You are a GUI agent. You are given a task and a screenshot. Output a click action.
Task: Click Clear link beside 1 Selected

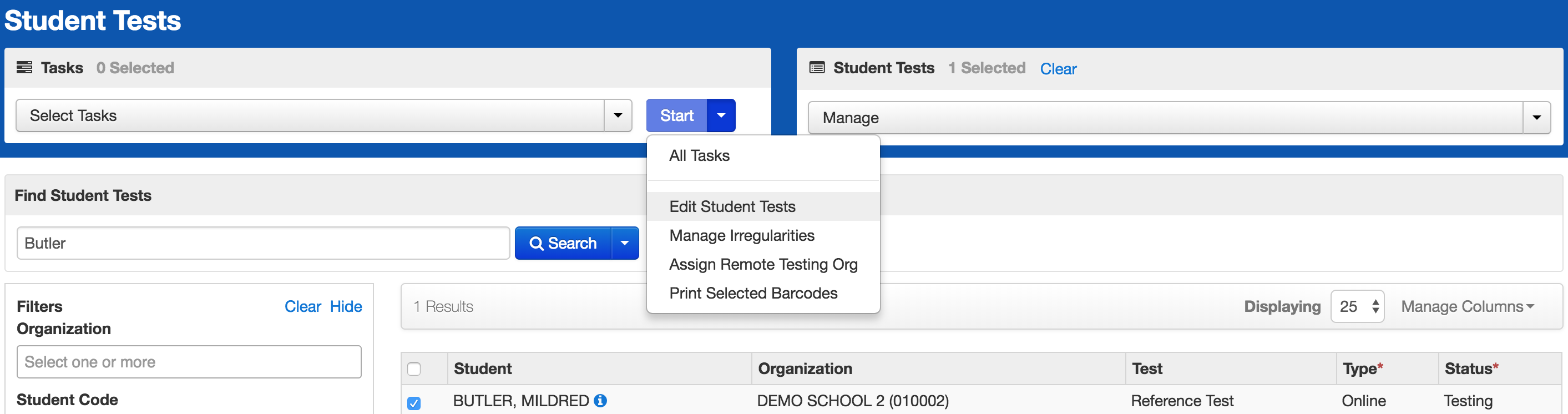(1058, 69)
